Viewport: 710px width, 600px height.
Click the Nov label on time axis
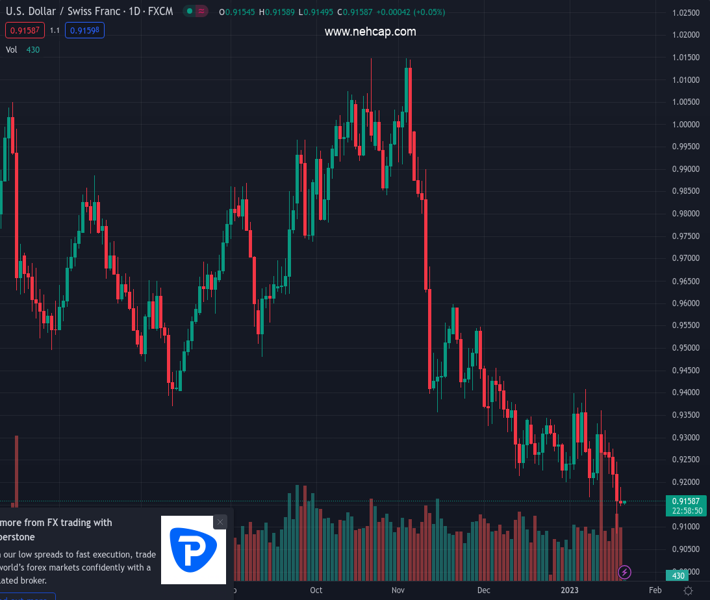pos(398,591)
